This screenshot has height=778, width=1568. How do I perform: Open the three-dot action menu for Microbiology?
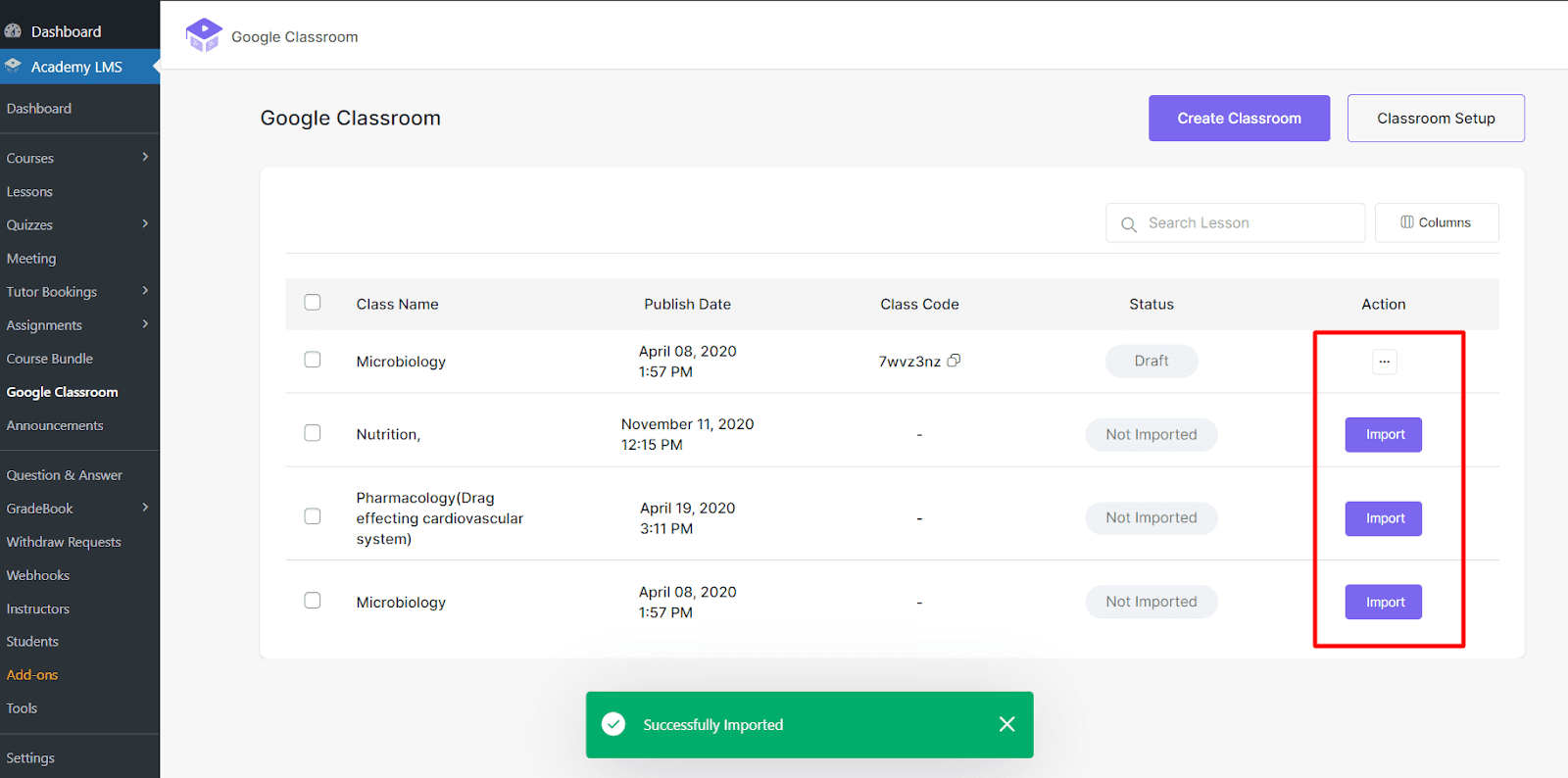click(1384, 362)
